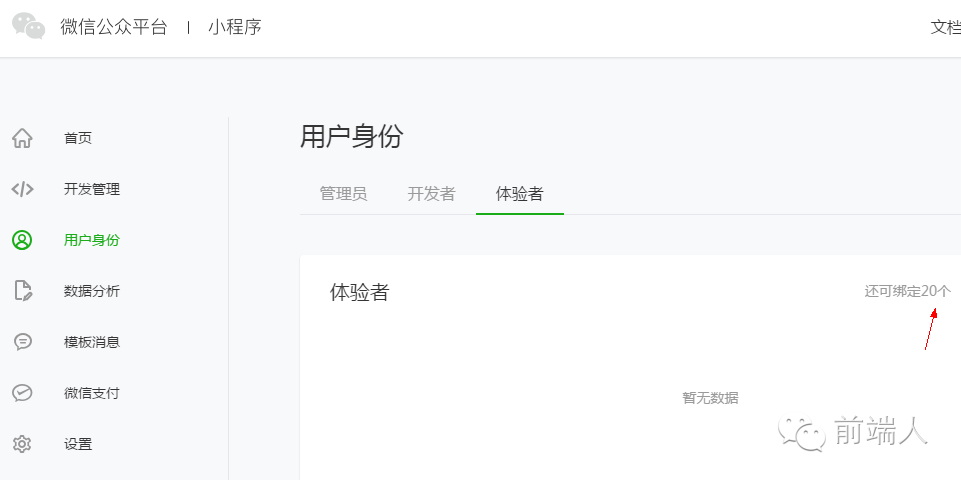
Task: Click the green user identity icon
Action: coord(22,240)
